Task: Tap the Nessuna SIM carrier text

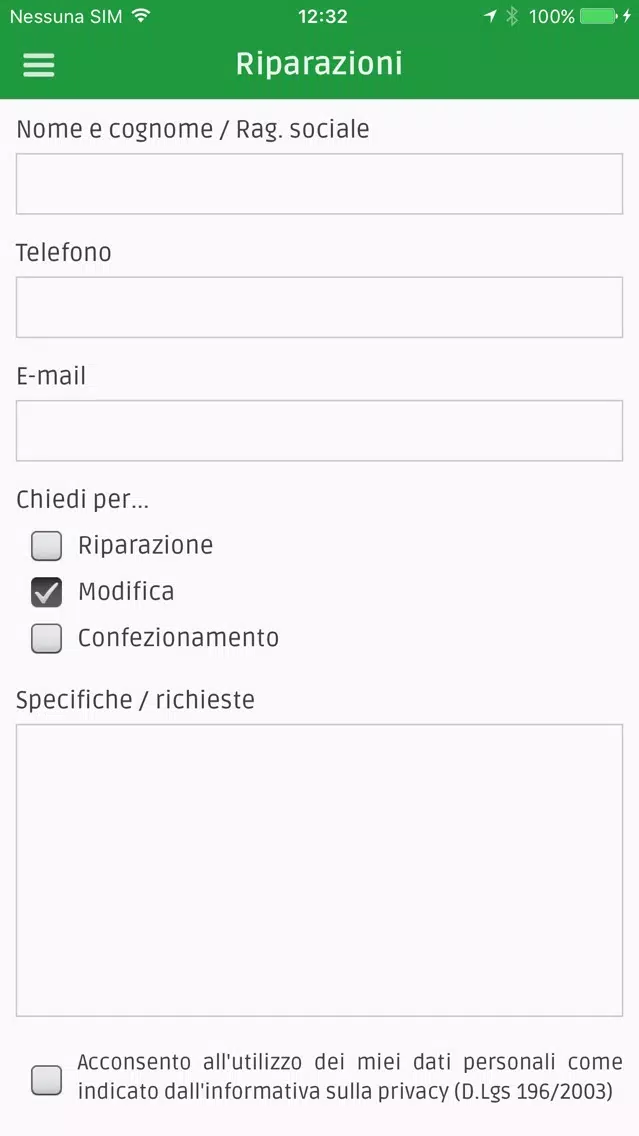Action: tap(66, 16)
